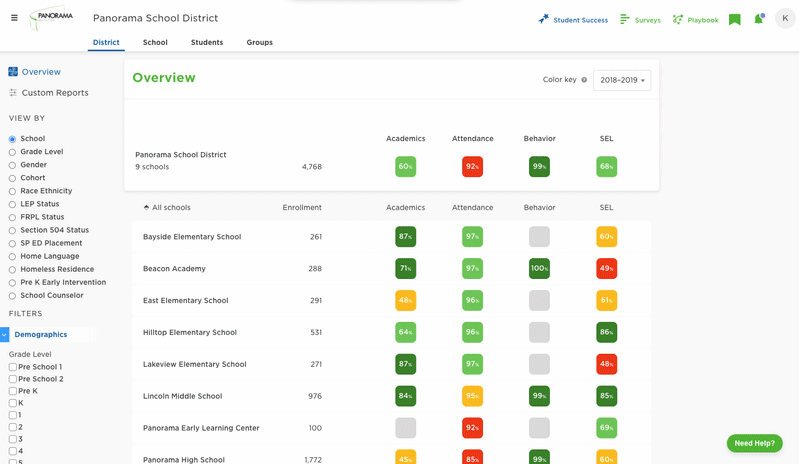The height and width of the screenshot is (464, 799).
Task: Click Beacon Academy SEL 49% swatch
Action: coord(606,268)
